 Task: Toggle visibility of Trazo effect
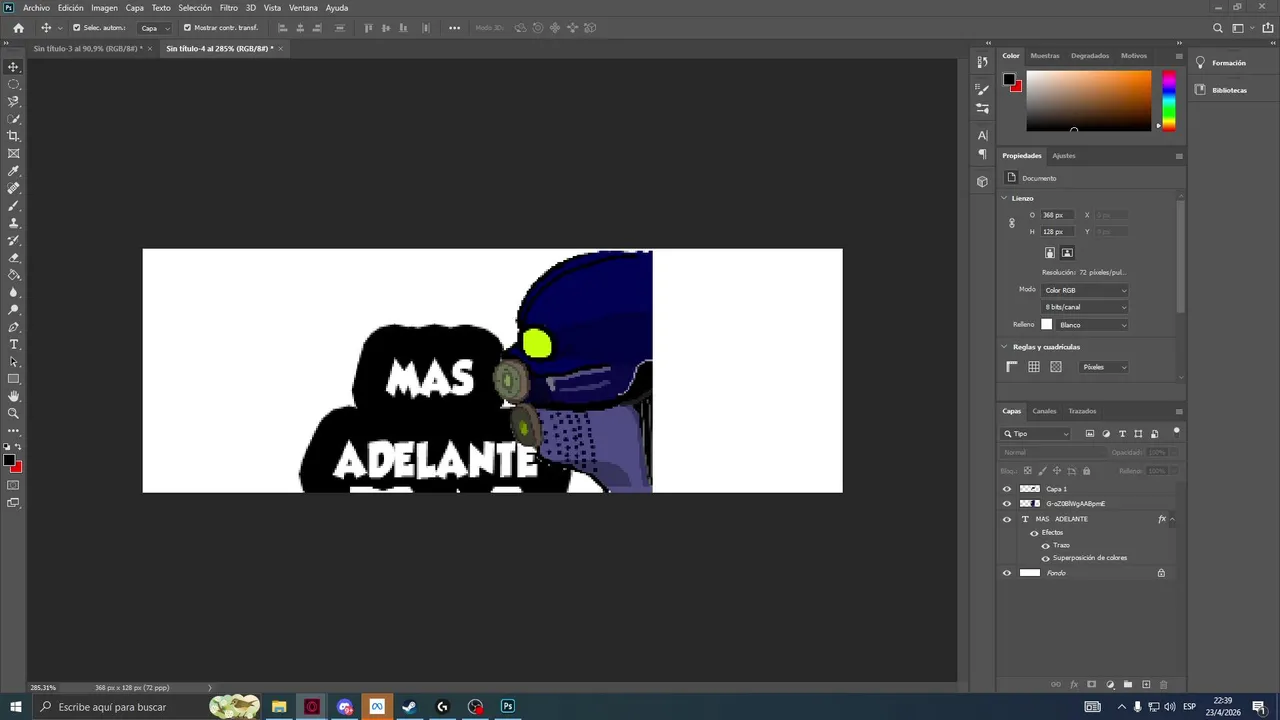1046,545
